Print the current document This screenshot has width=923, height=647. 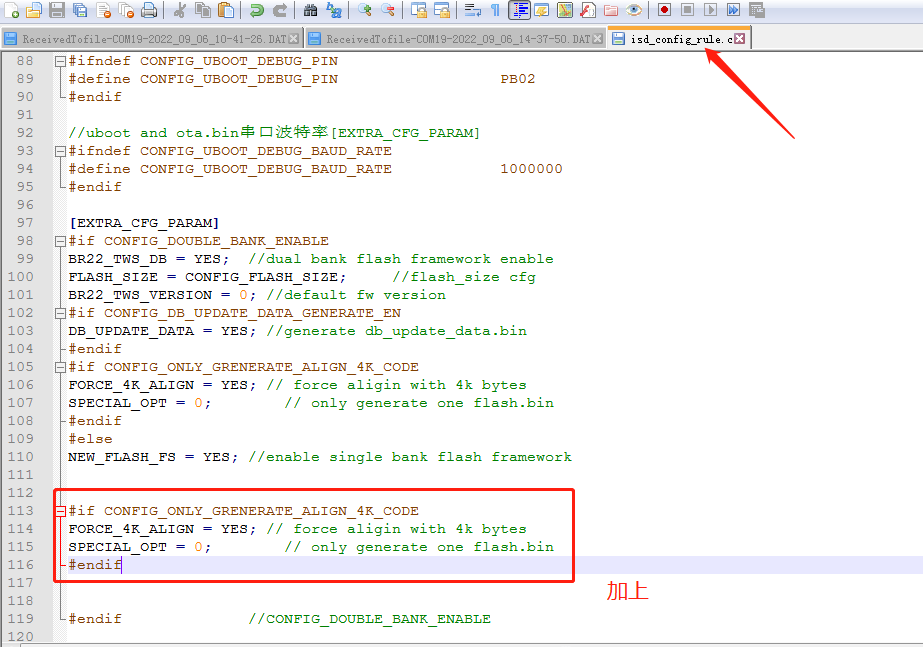pyautogui.click(x=150, y=9)
